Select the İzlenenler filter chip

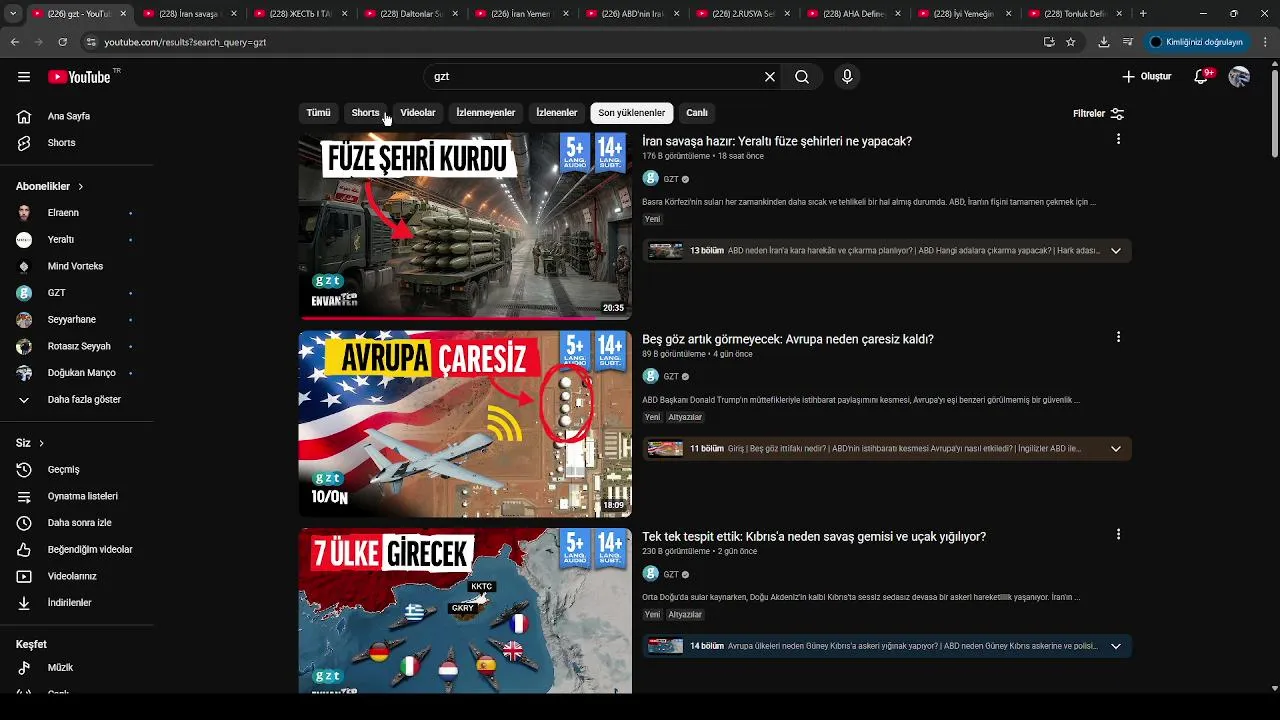click(557, 113)
